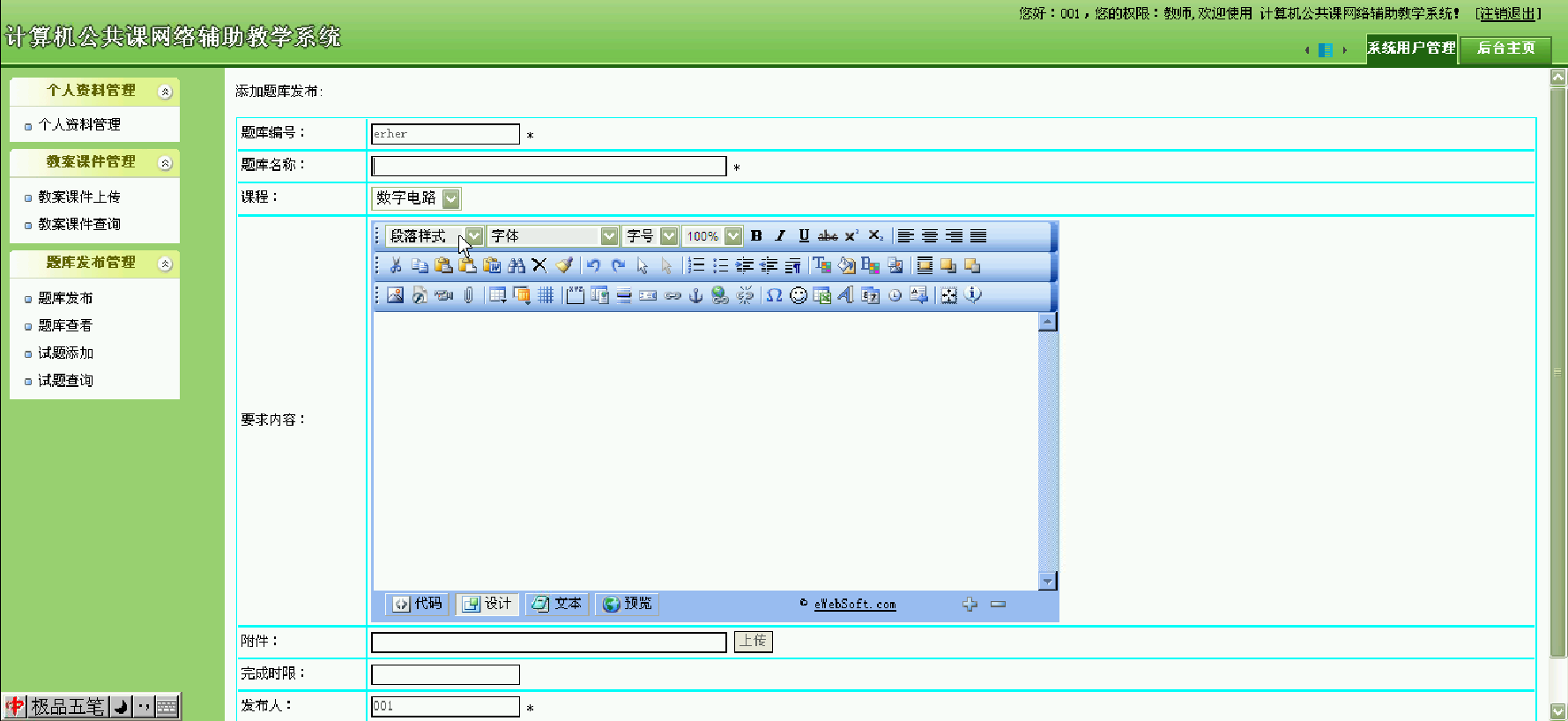This screenshot has width=1568, height=721.
Task: Align text left in the editor
Action: coord(906,236)
